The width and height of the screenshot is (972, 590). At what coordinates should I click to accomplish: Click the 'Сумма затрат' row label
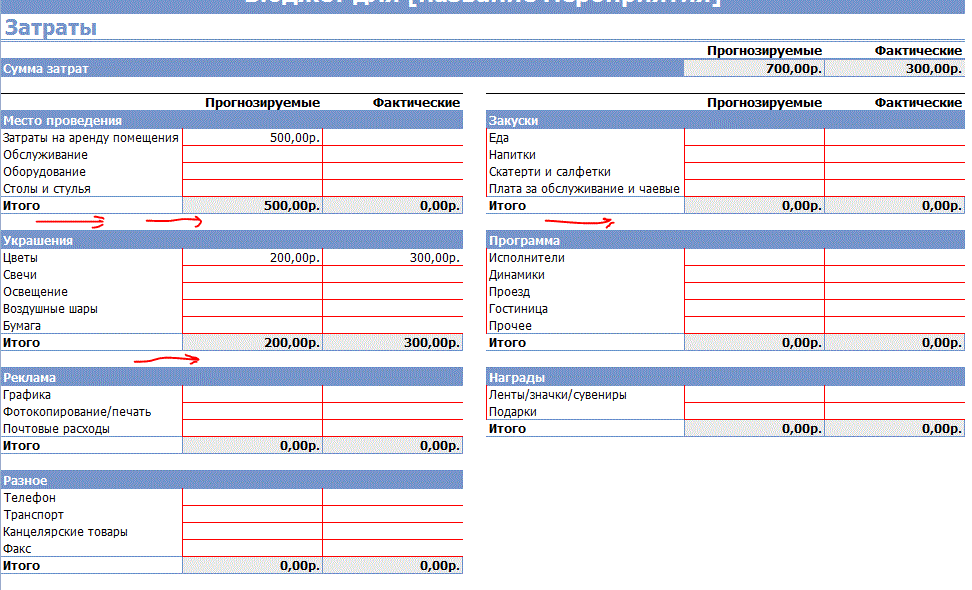[45, 69]
